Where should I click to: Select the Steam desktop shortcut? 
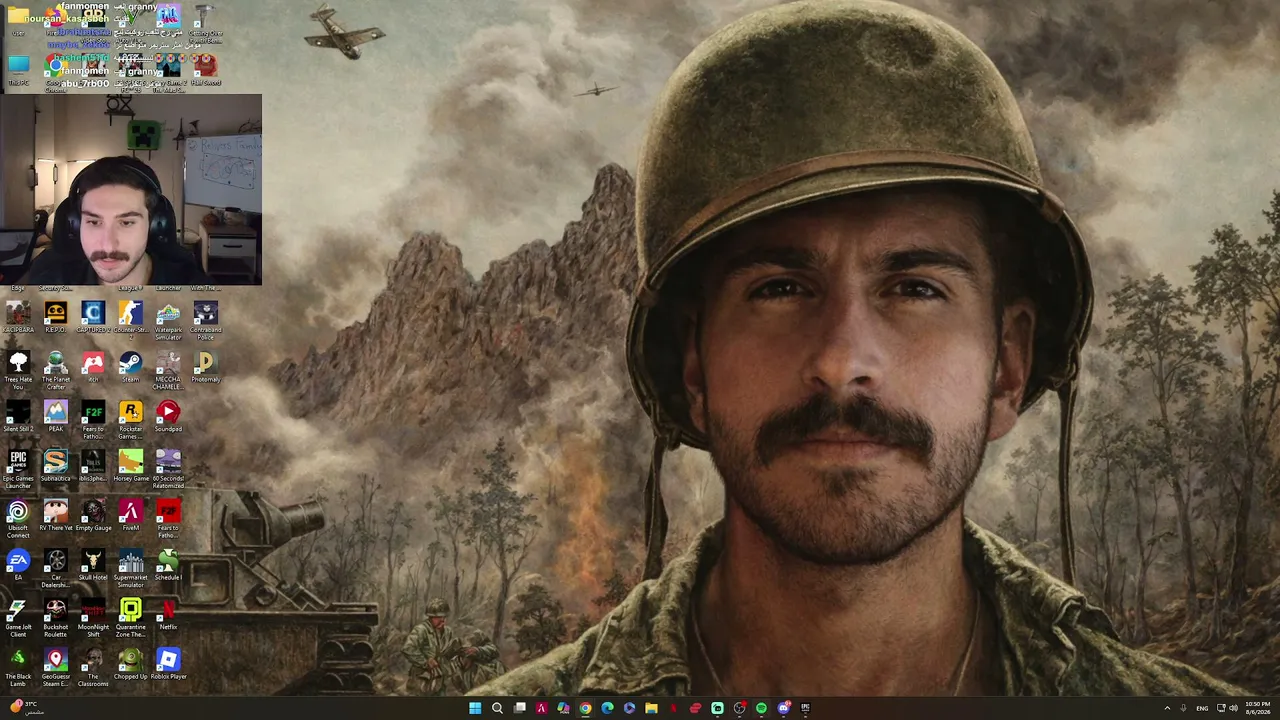pos(130,368)
